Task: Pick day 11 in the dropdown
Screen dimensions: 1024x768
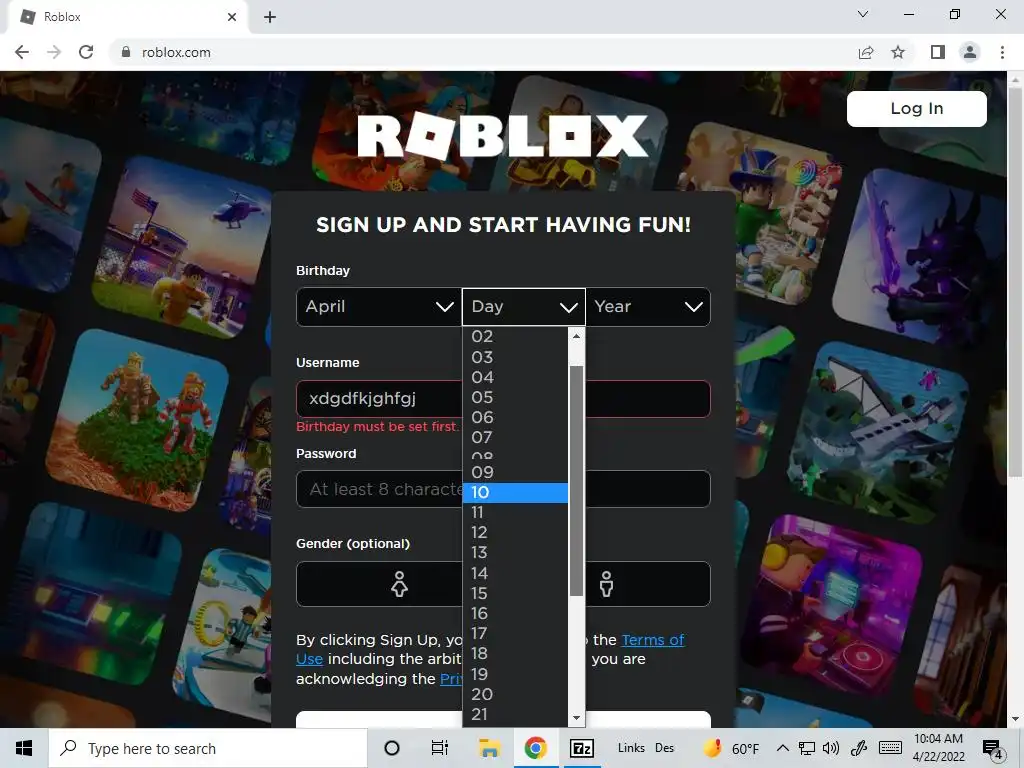Action: pyautogui.click(x=515, y=513)
